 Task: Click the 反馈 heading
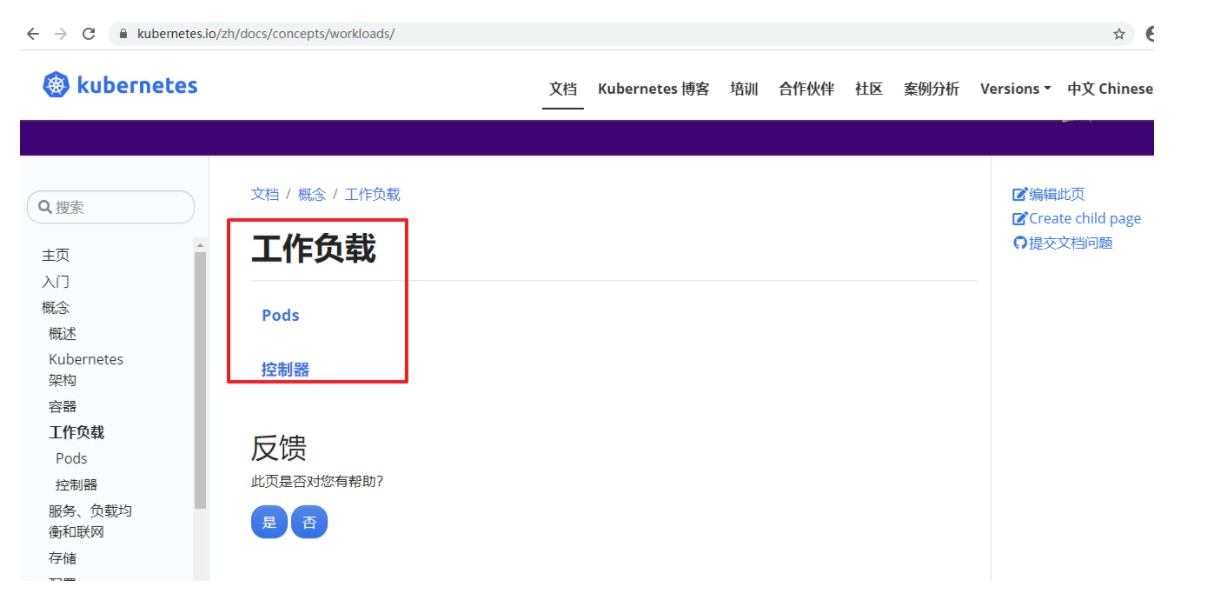click(x=279, y=448)
